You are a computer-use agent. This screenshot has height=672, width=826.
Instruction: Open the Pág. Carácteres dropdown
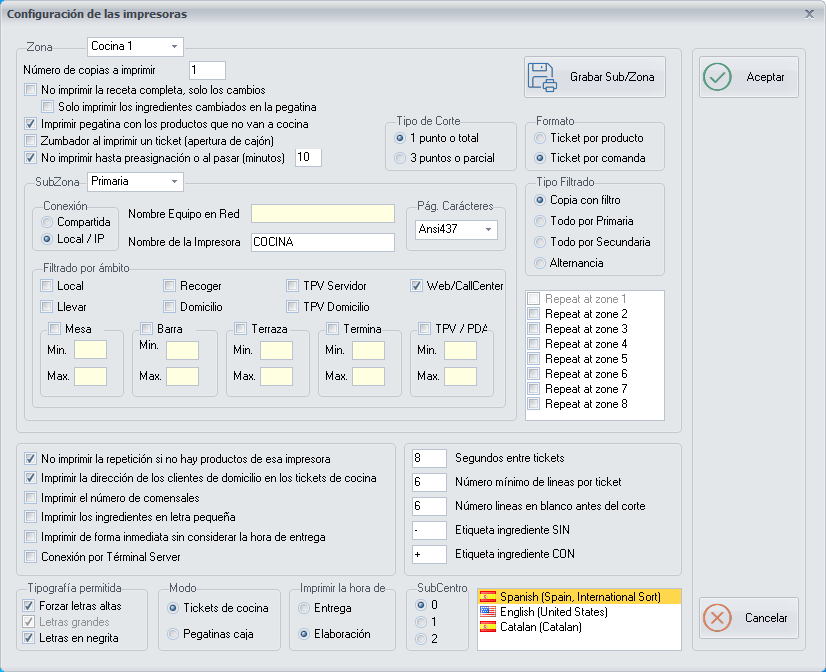[486, 231]
